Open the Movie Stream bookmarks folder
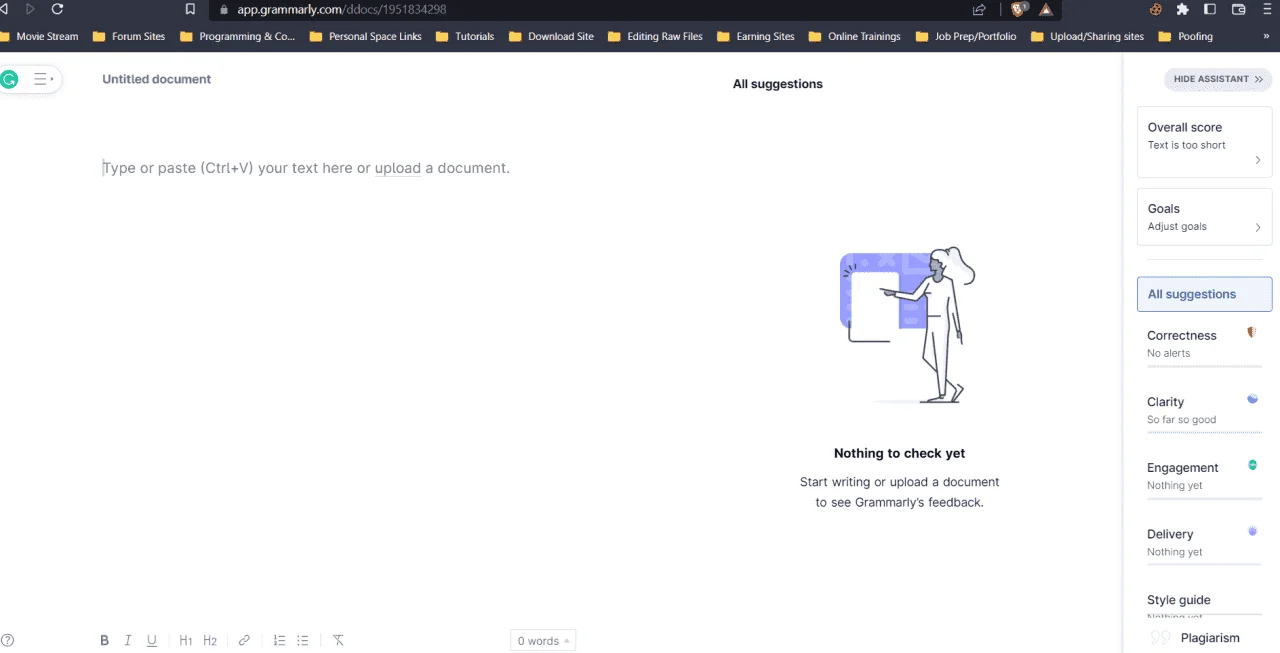The image size is (1280, 653). (x=39, y=36)
